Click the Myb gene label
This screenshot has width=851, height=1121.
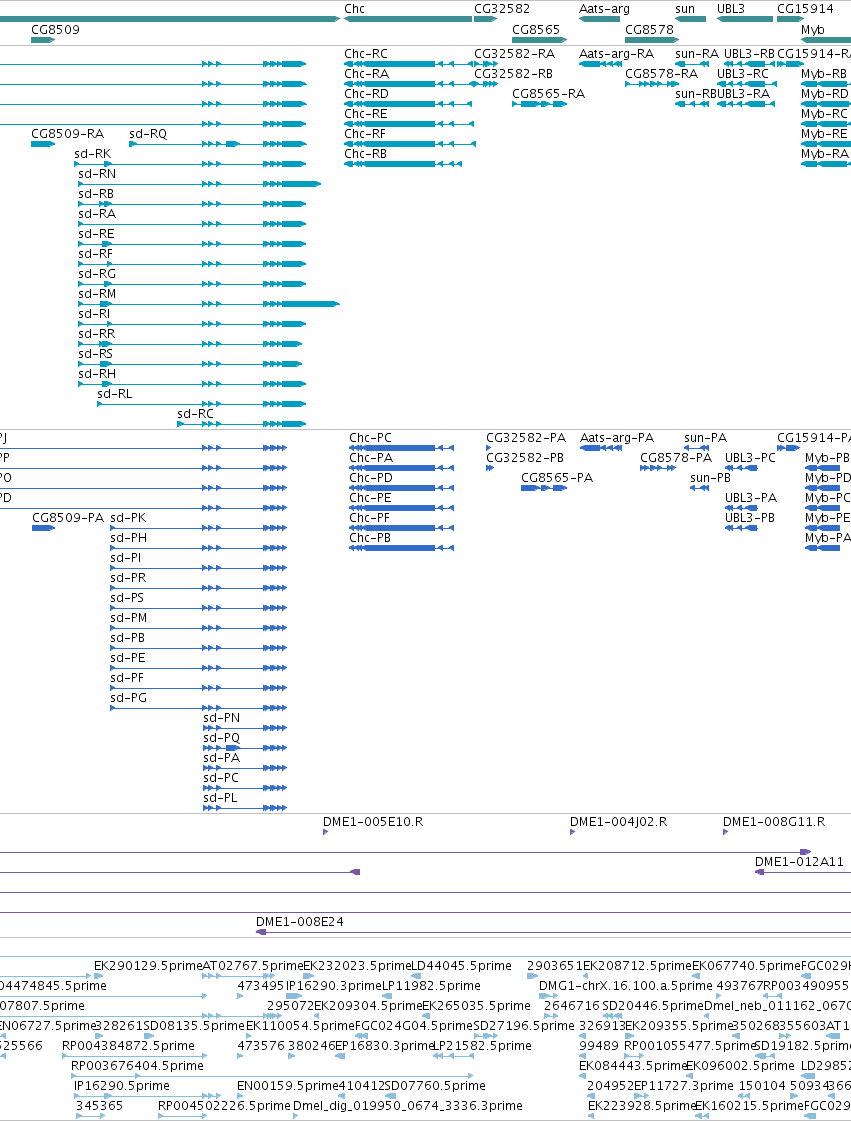click(x=812, y=29)
